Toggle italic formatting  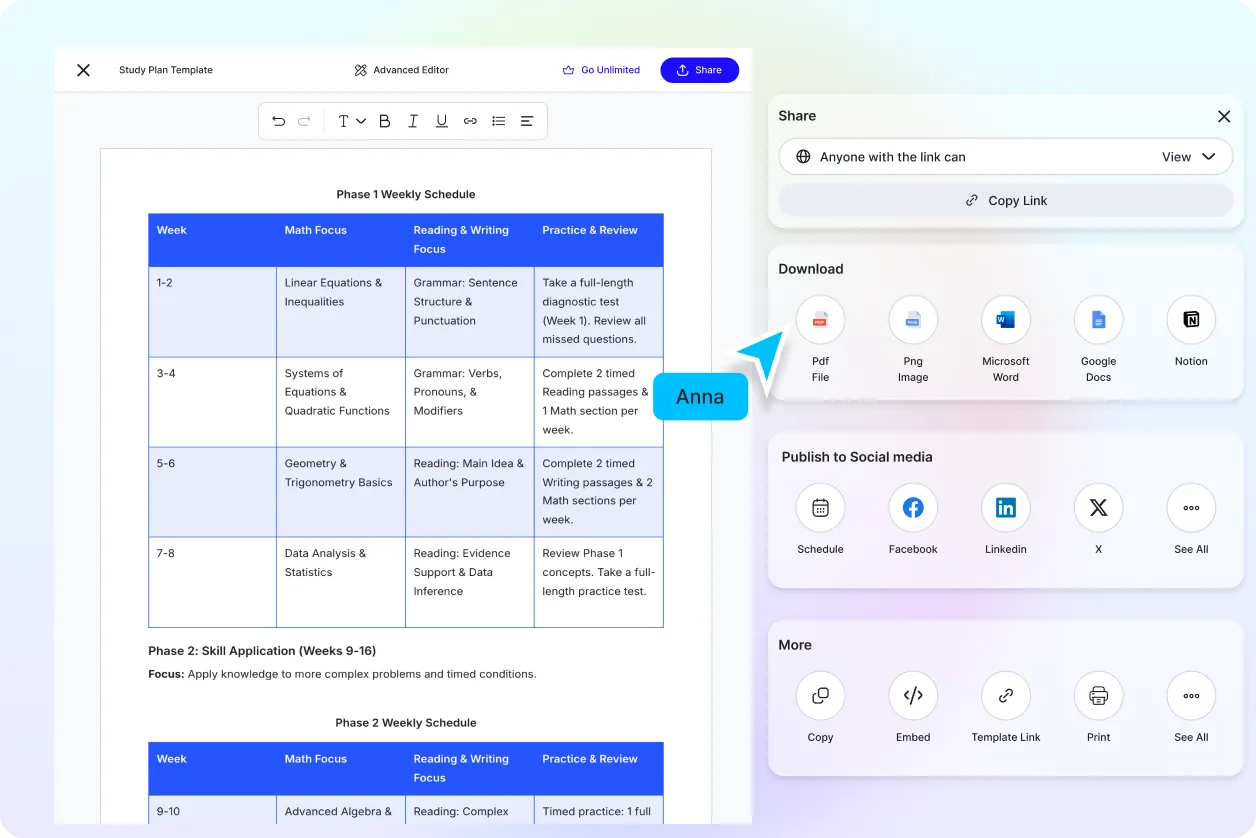(x=413, y=121)
